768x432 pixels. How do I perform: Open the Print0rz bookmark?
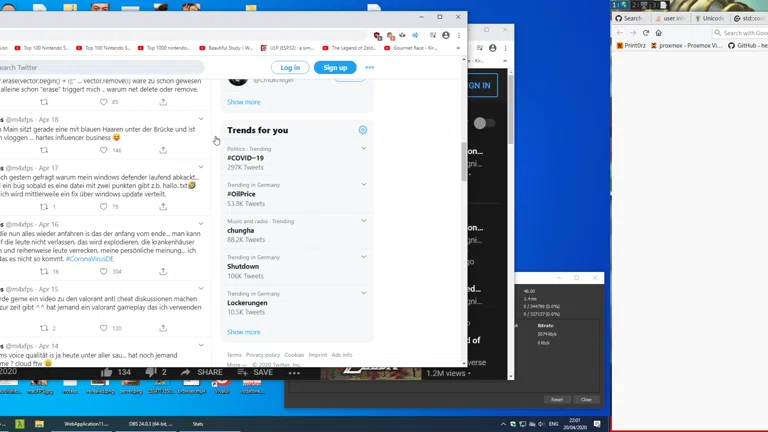(x=634, y=45)
